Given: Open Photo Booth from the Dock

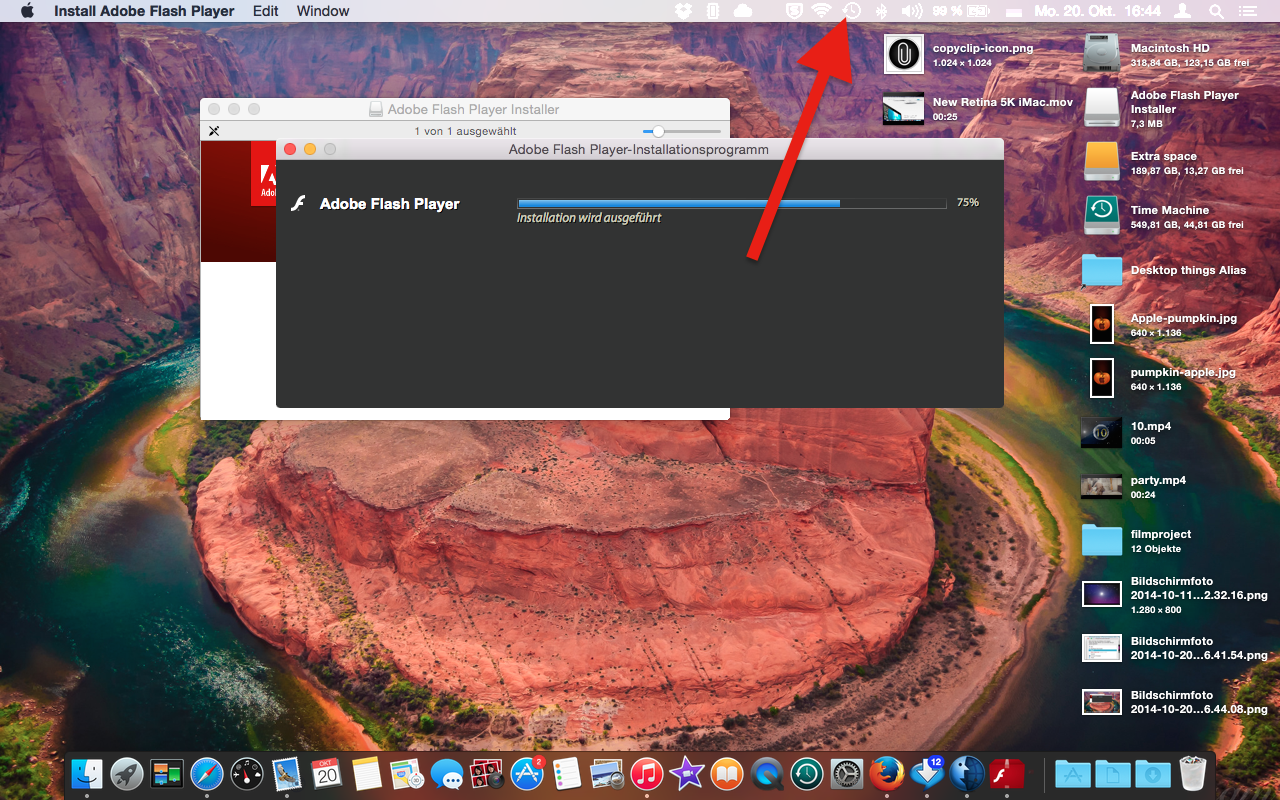Looking at the screenshot, I should pos(487,773).
